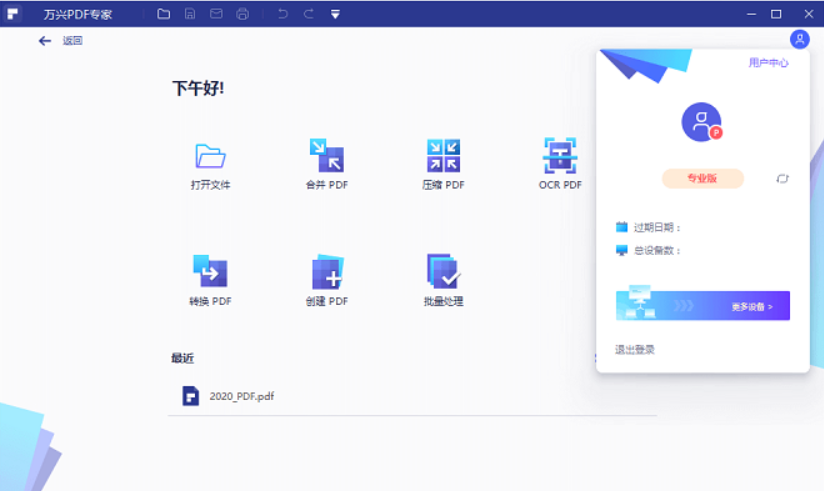The height and width of the screenshot is (491, 824).
Task: Click the redo arrow in title bar
Action: (x=309, y=14)
